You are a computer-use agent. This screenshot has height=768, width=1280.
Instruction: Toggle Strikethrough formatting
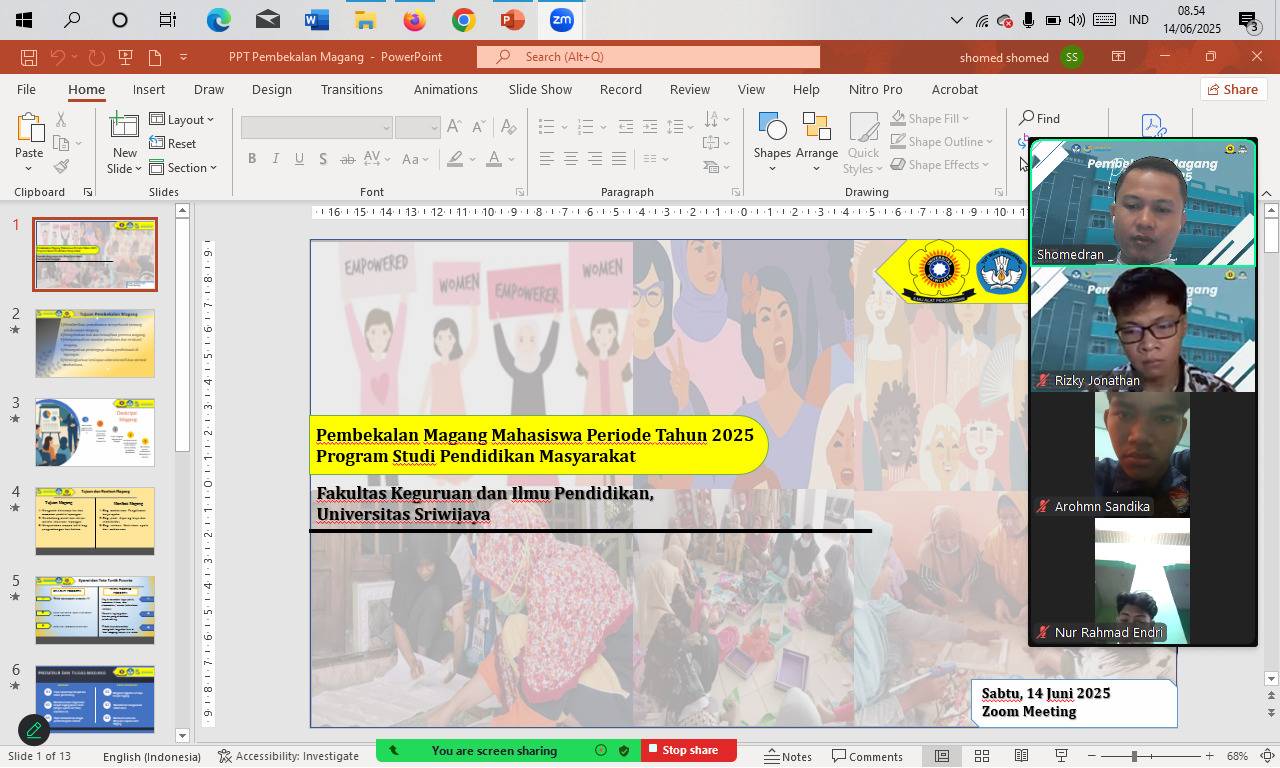point(347,159)
